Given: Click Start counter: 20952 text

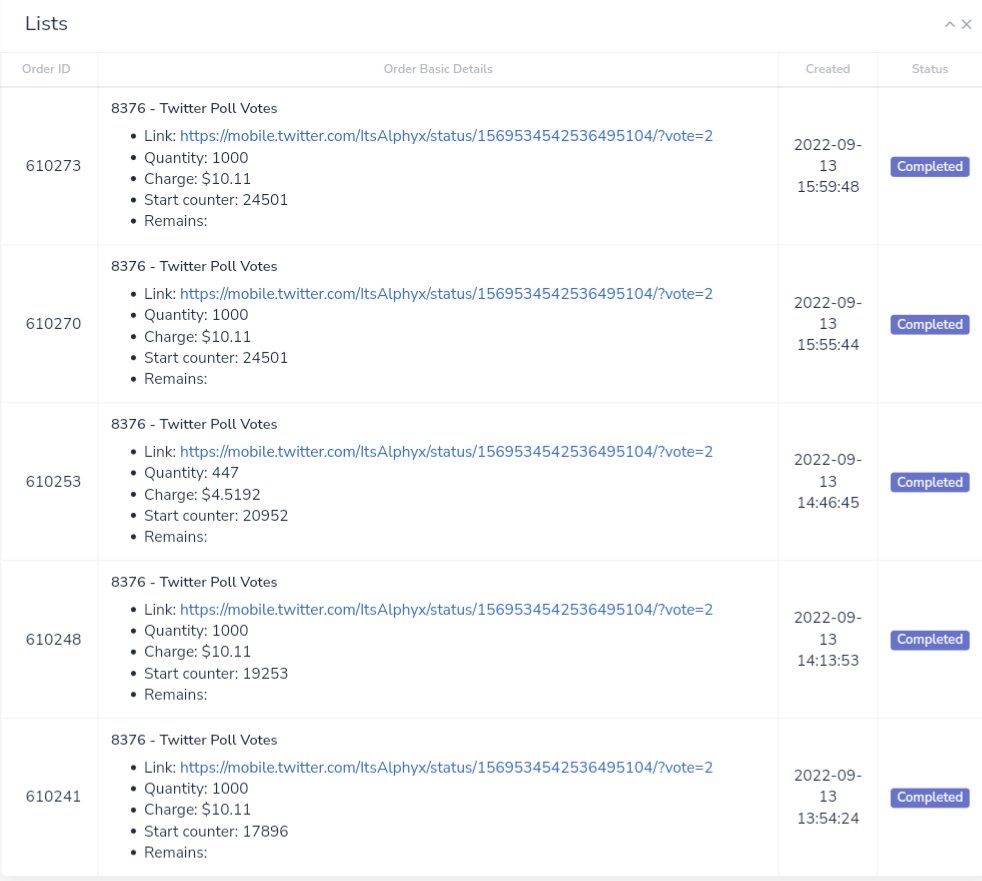Looking at the screenshot, I should click(x=216, y=516).
